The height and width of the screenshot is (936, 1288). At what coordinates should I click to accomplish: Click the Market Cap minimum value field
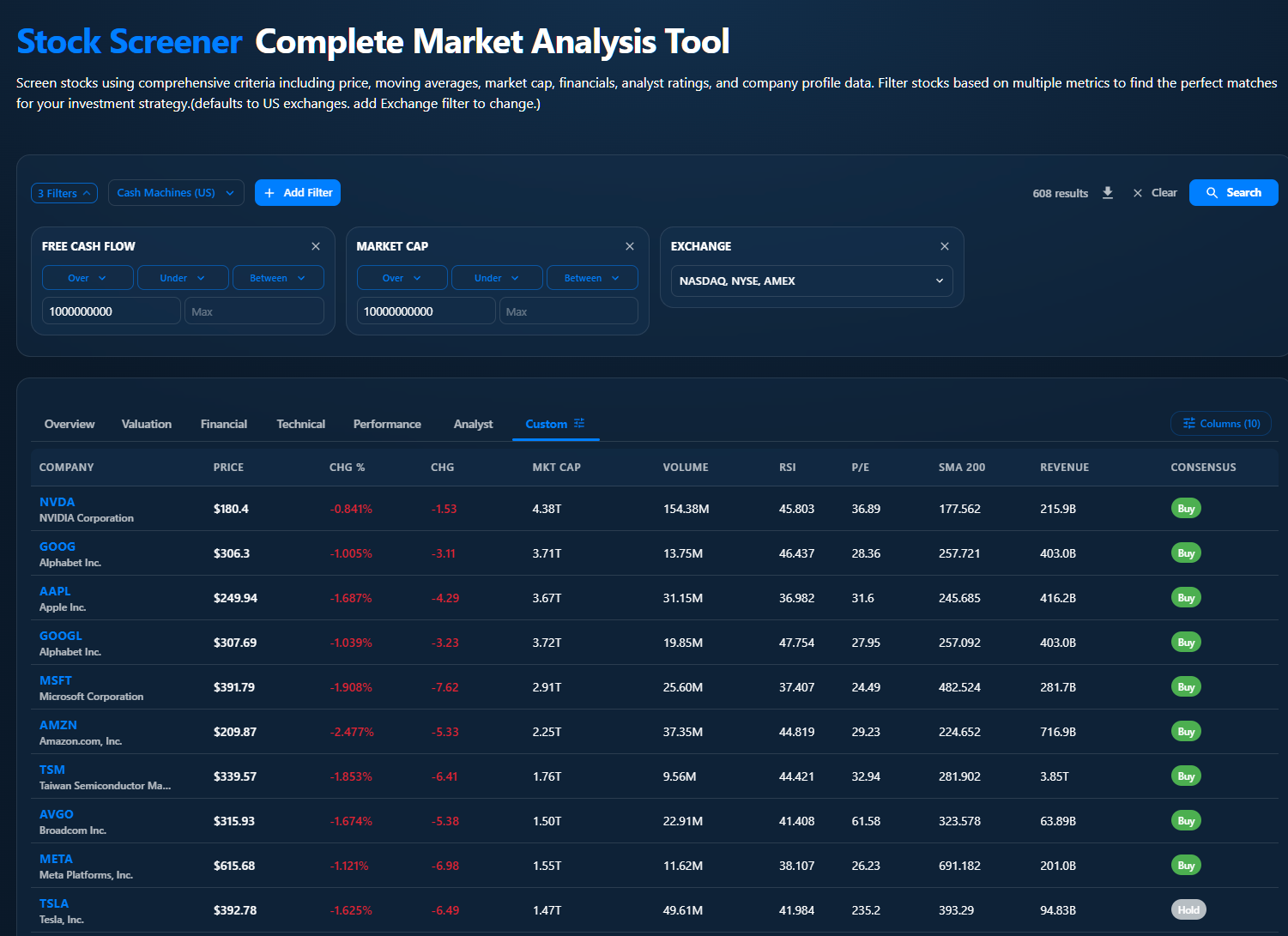pyautogui.click(x=426, y=311)
